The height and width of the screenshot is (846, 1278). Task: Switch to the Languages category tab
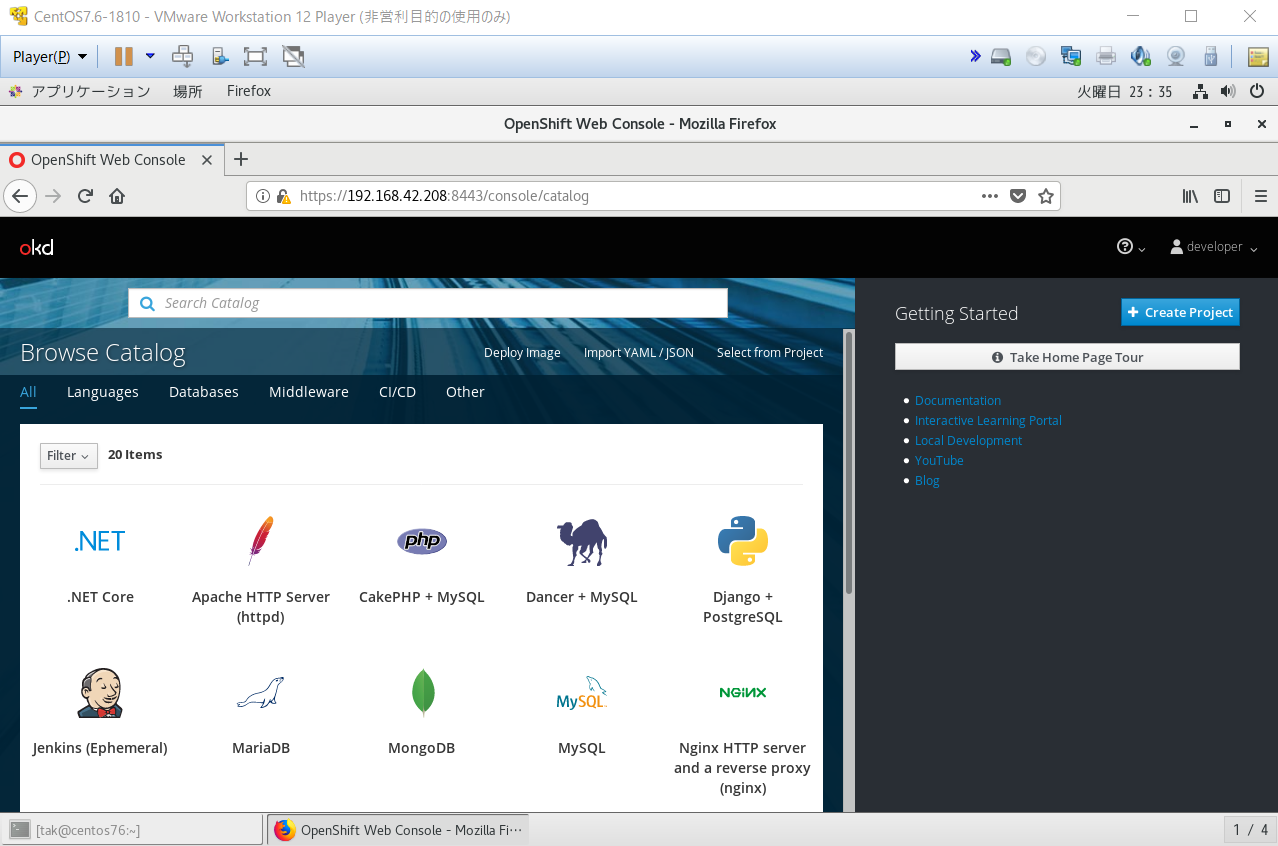[x=103, y=392]
